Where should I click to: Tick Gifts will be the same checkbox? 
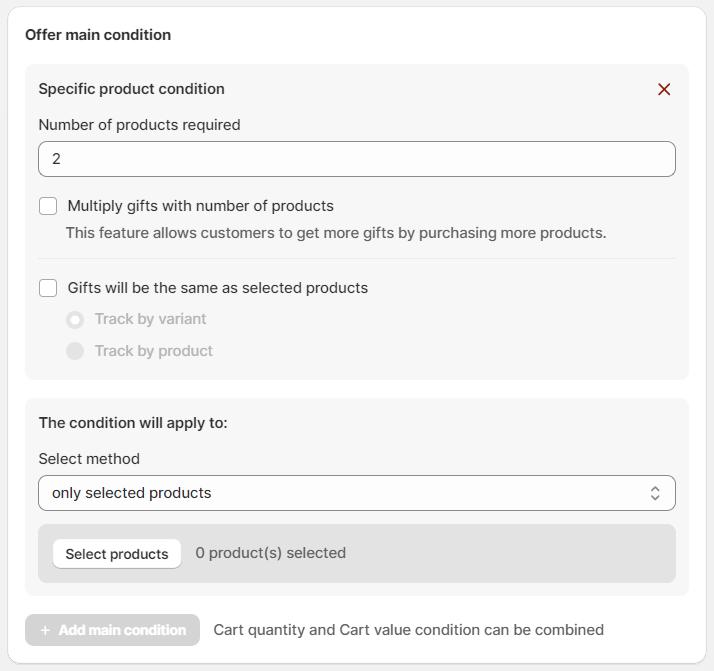(48, 288)
